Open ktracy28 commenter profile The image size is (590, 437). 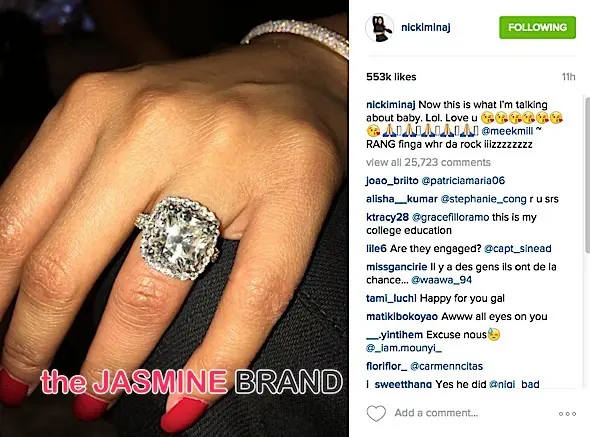pos(387,217)
